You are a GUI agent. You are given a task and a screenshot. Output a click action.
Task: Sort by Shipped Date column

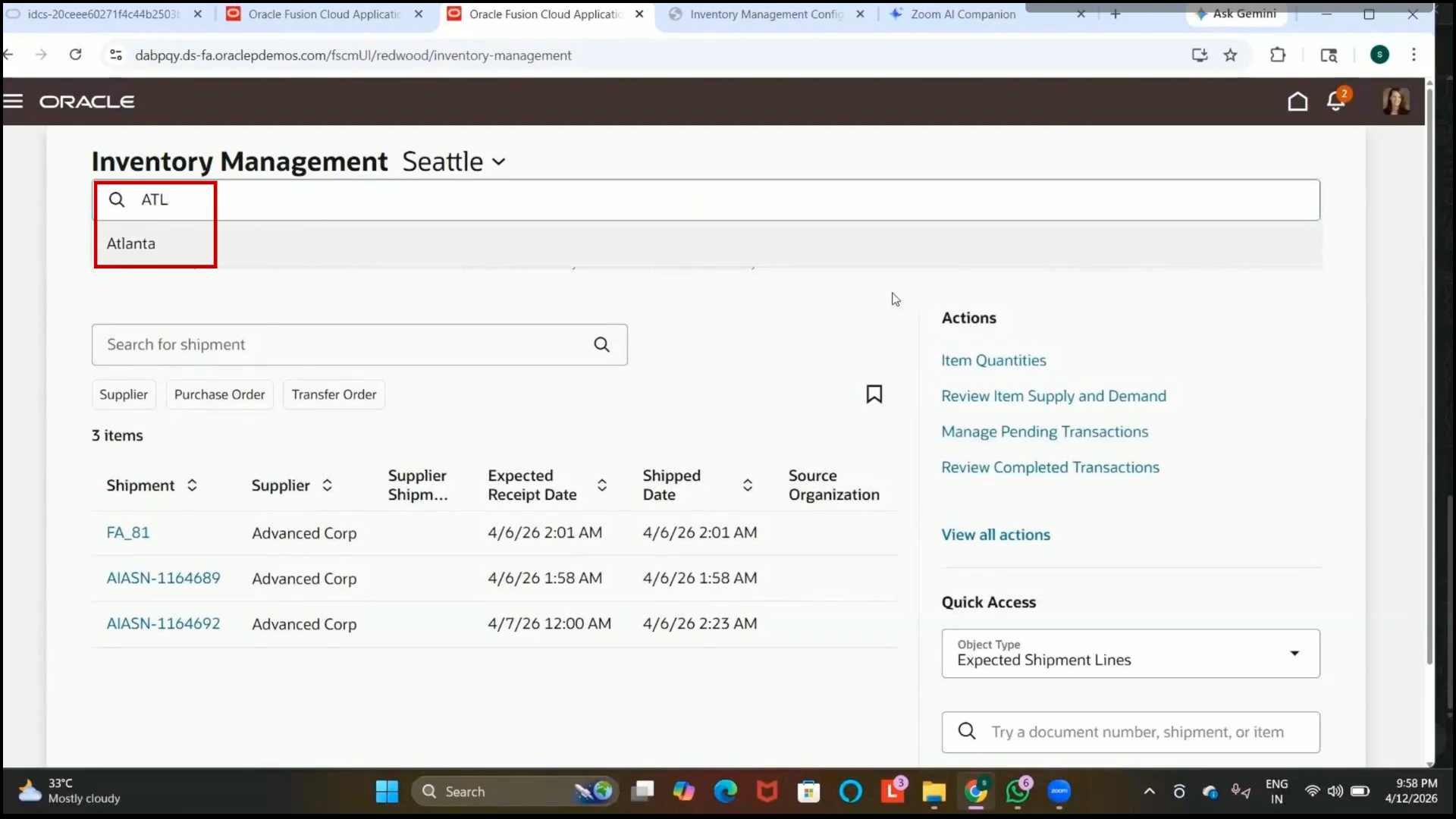tap(748, 485)
